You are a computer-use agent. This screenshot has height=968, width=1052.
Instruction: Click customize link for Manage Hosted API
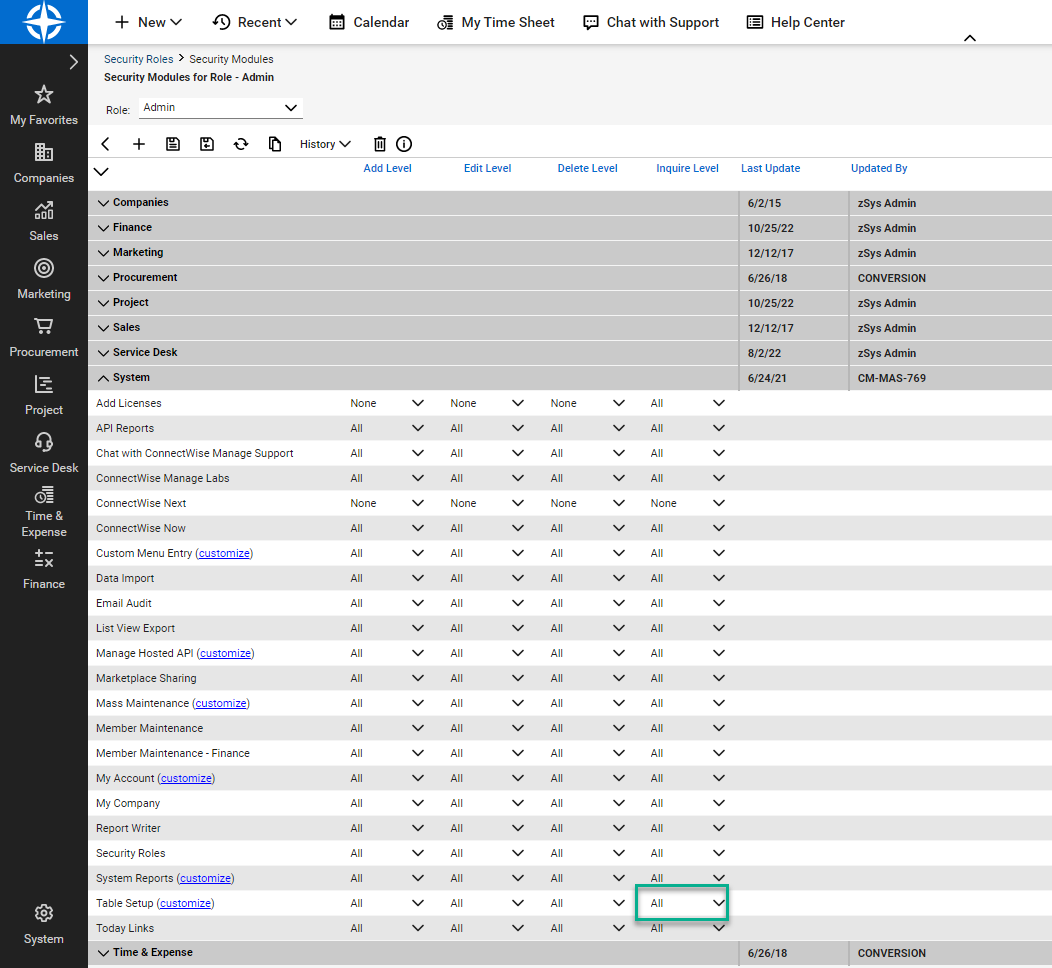point(225,653)
